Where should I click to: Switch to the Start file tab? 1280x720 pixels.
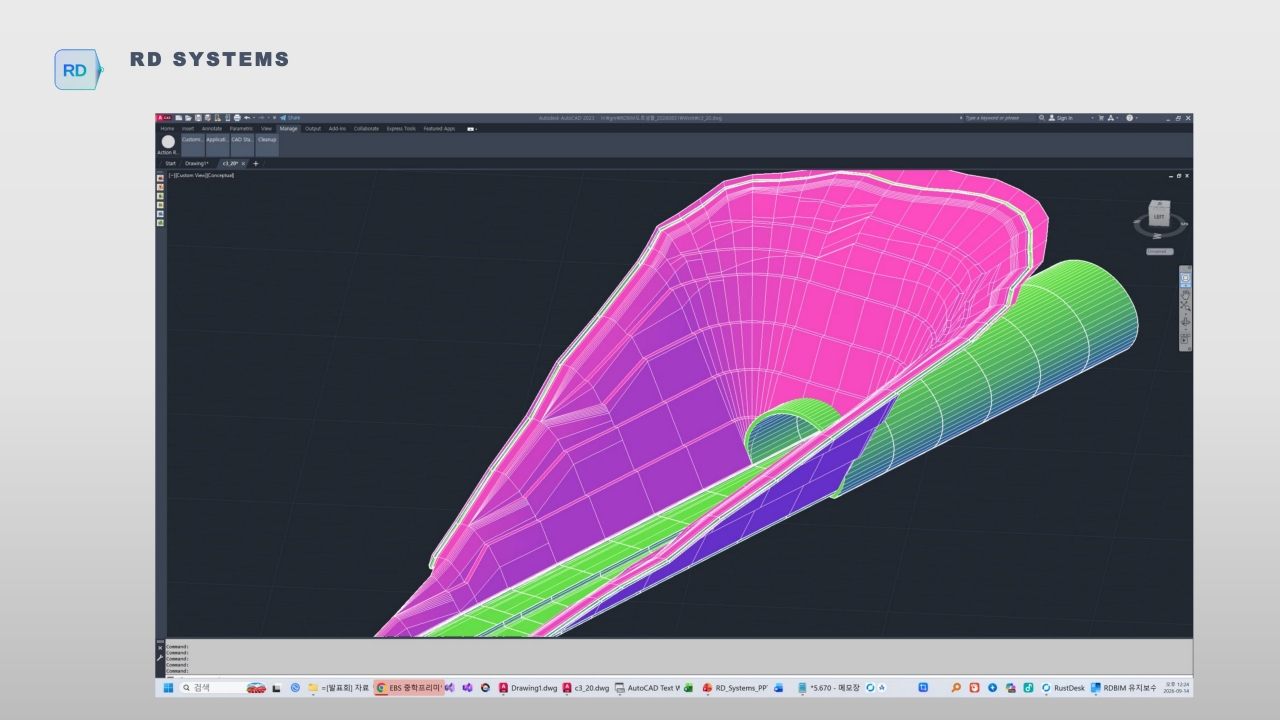(x=170, y=163)
